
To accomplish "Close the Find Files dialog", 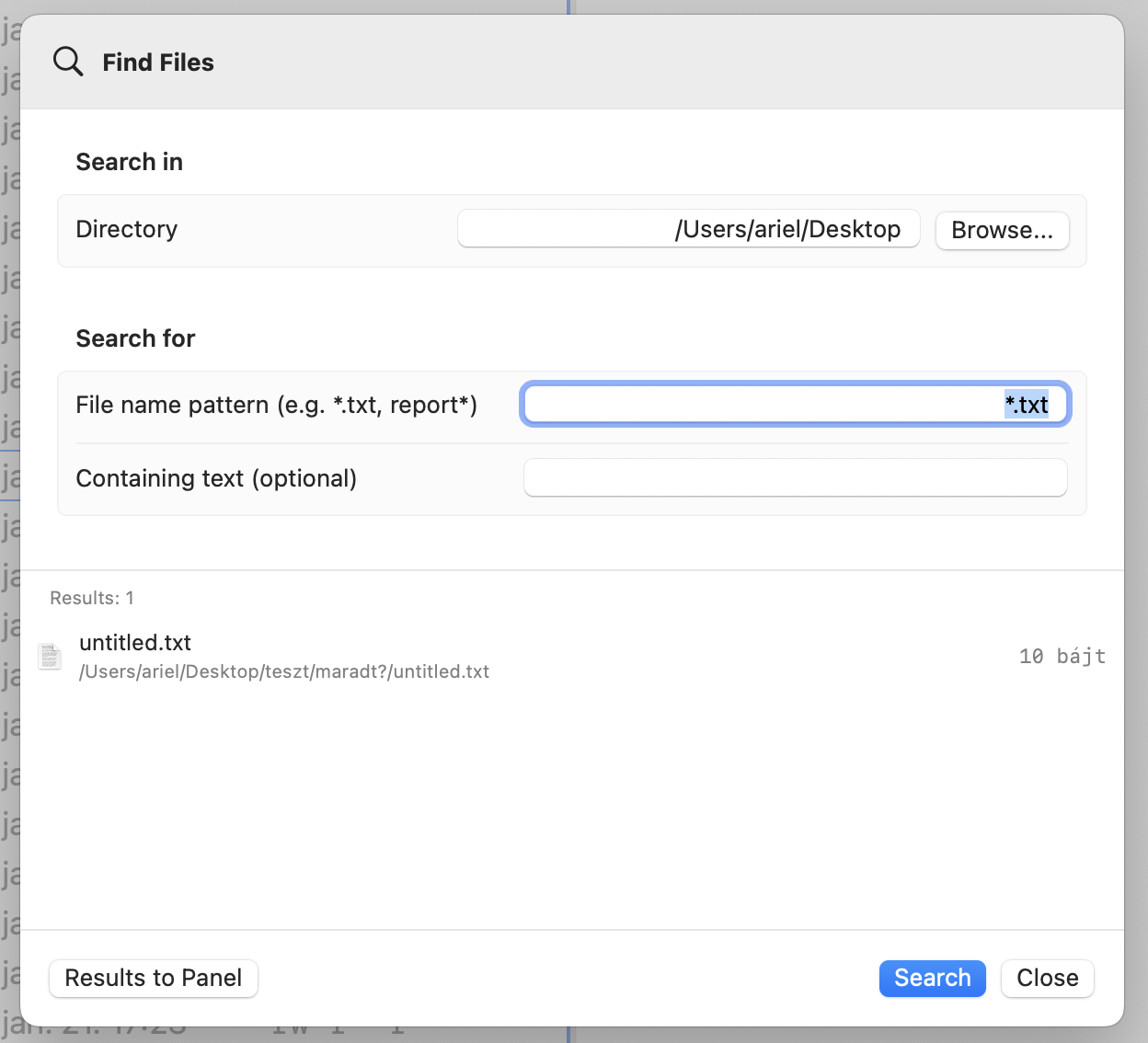I will coord(1047,978).
